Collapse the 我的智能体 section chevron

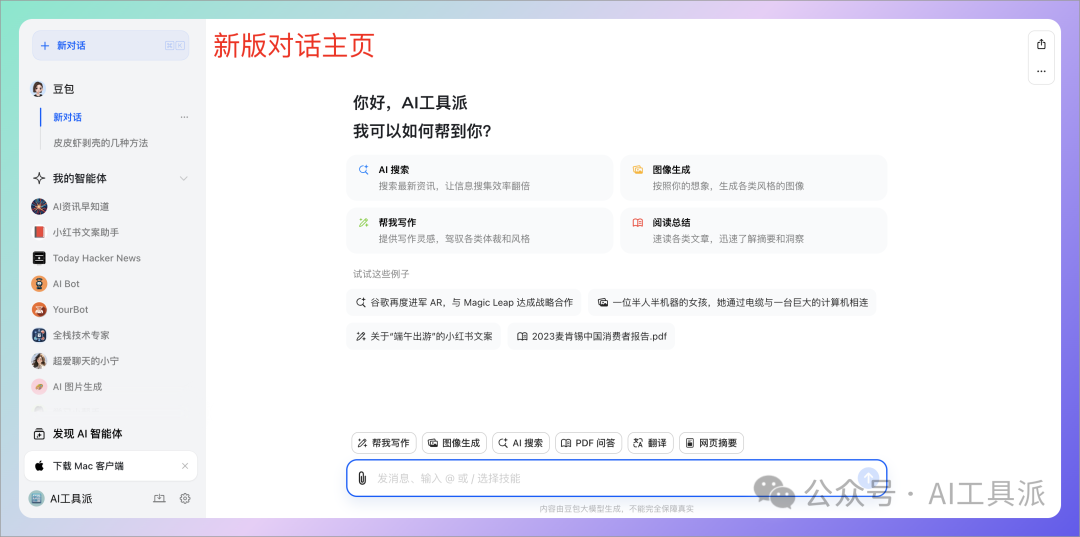(184, 178)
